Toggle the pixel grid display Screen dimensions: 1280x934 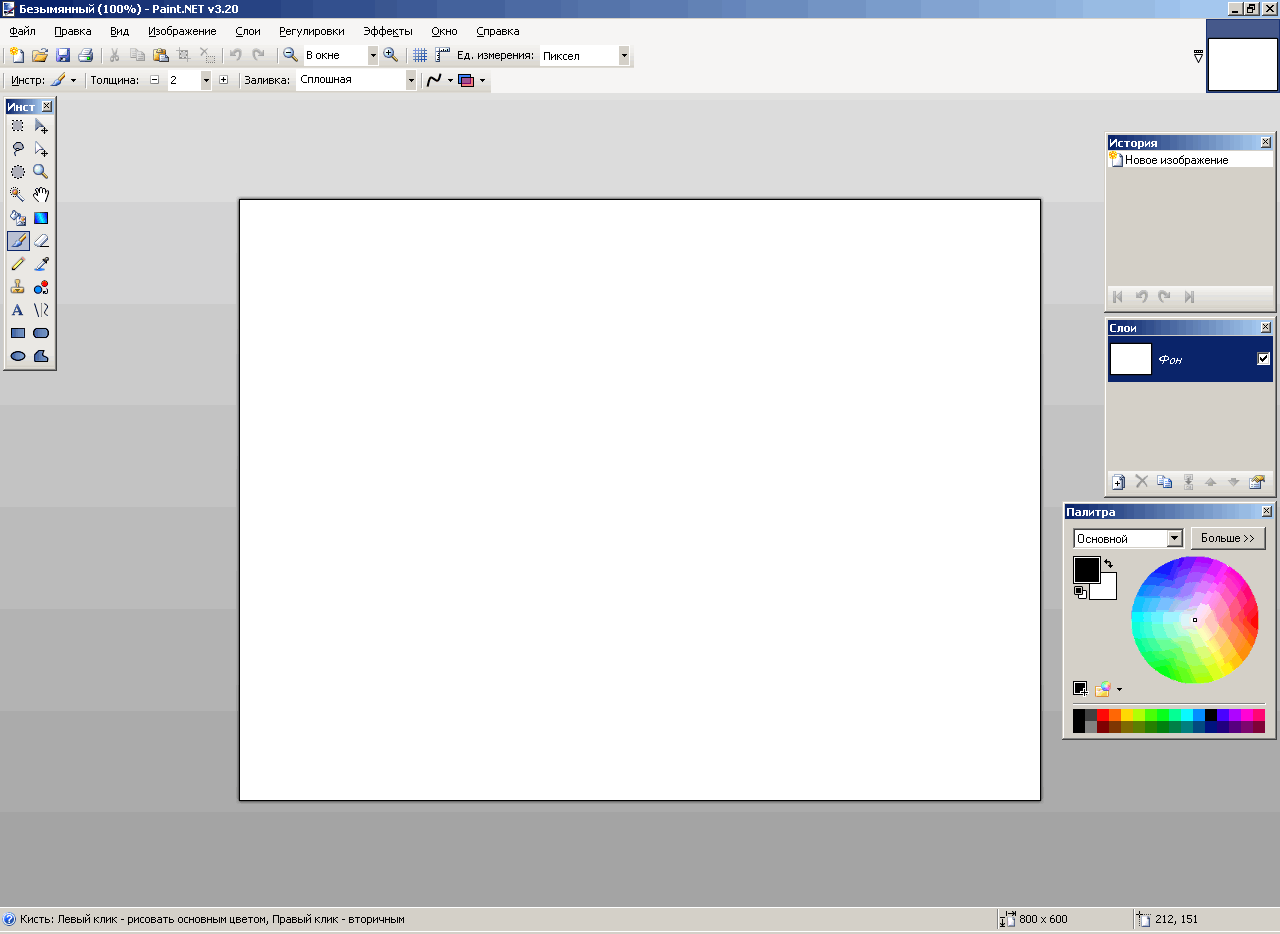coord(420,56)
